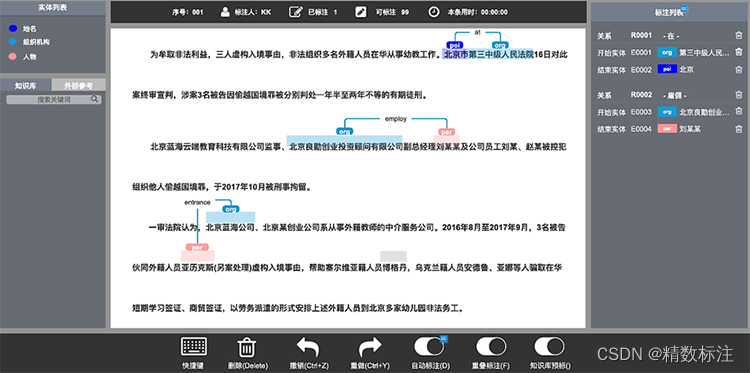This screenshot has width=750, height=373.
Task: Toggle the 重叠标注(F) switch
Action: pyautogui.click(x=491, y=346)
